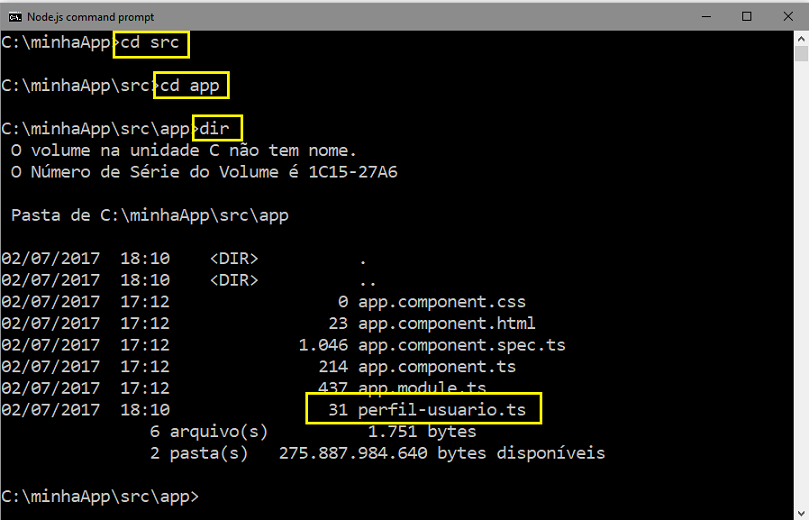Click the 'Pasta de C:\minhaApp\src\app' line
The image size is (809, 520).
150,215
